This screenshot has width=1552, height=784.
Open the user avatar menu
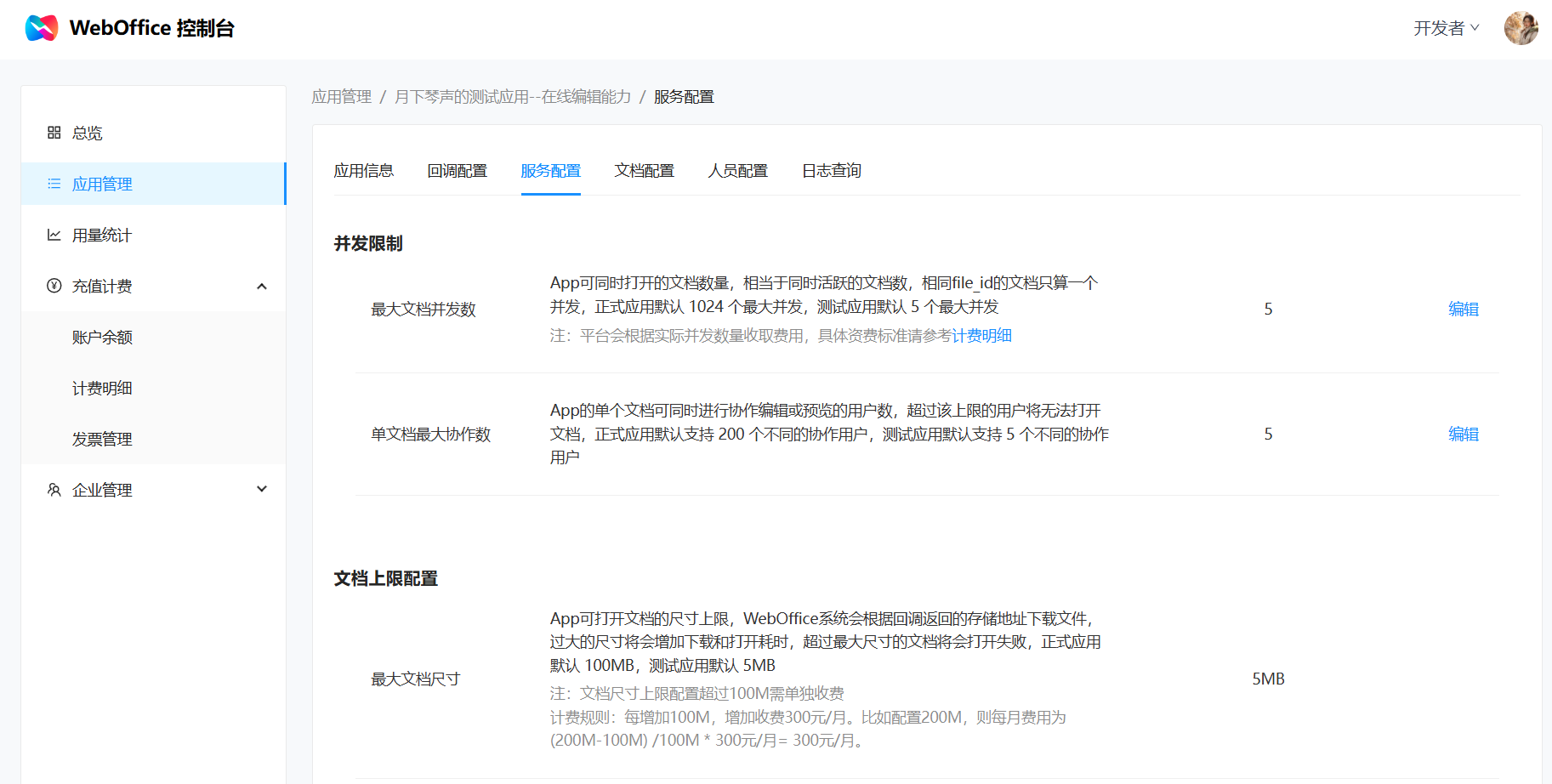[x=1521, y=28]
